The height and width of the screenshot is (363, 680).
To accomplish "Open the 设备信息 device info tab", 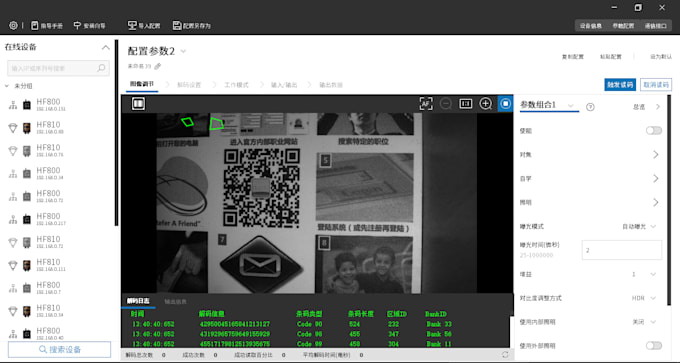I will (x=591, y=26).
